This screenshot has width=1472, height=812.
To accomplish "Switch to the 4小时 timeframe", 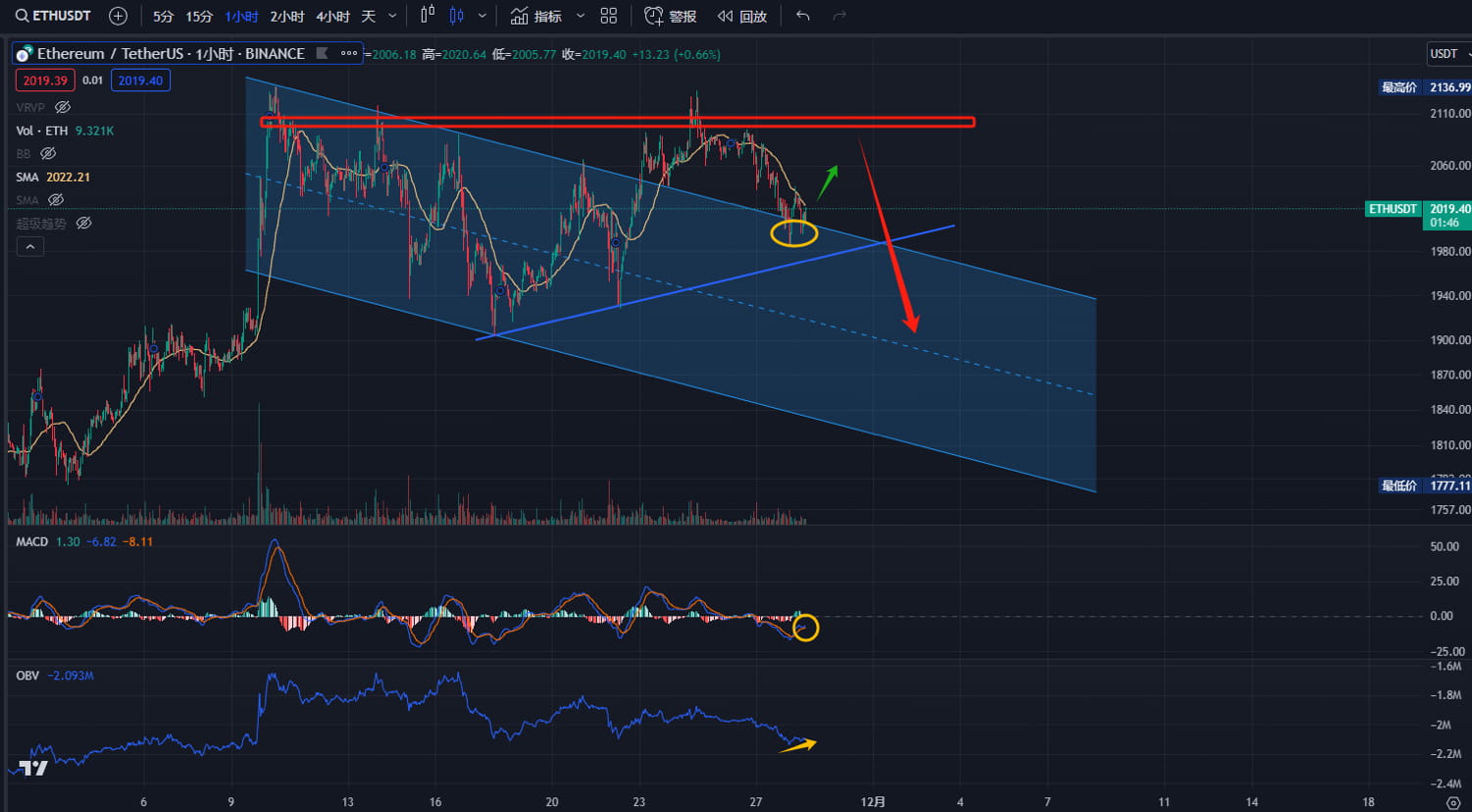I will [333, 17].
